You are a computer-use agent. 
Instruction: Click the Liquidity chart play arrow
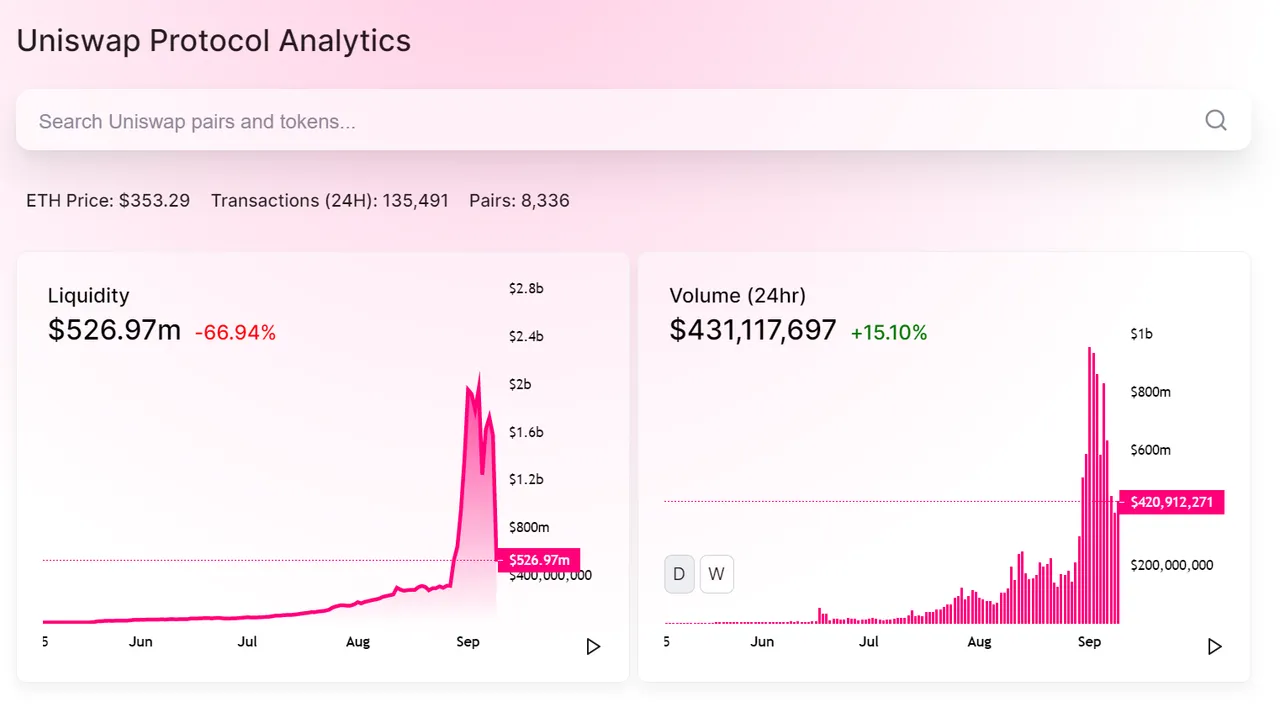coord(593,647)
